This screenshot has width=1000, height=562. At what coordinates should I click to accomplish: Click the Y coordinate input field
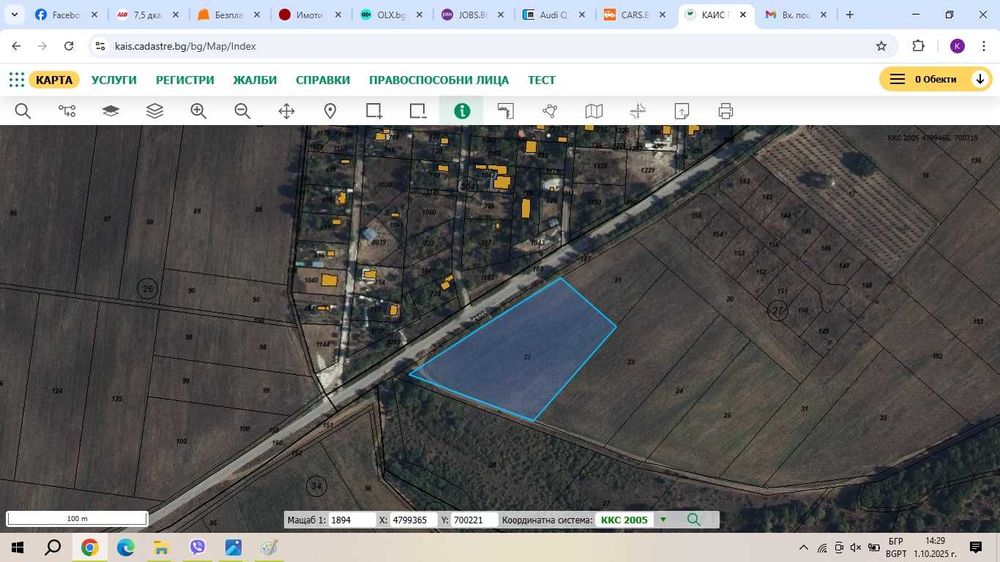(x=474, y=520)
